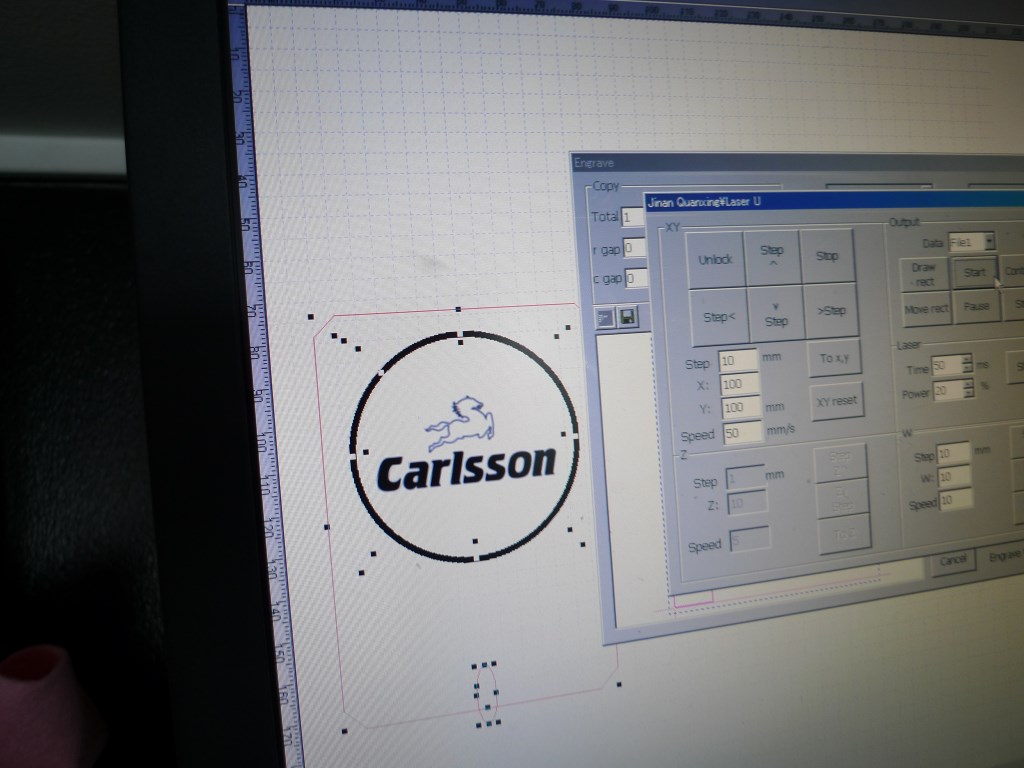Screen dimensions: 1024x768
Task: Click the Cancel button
Action: (x=953, y=560)
